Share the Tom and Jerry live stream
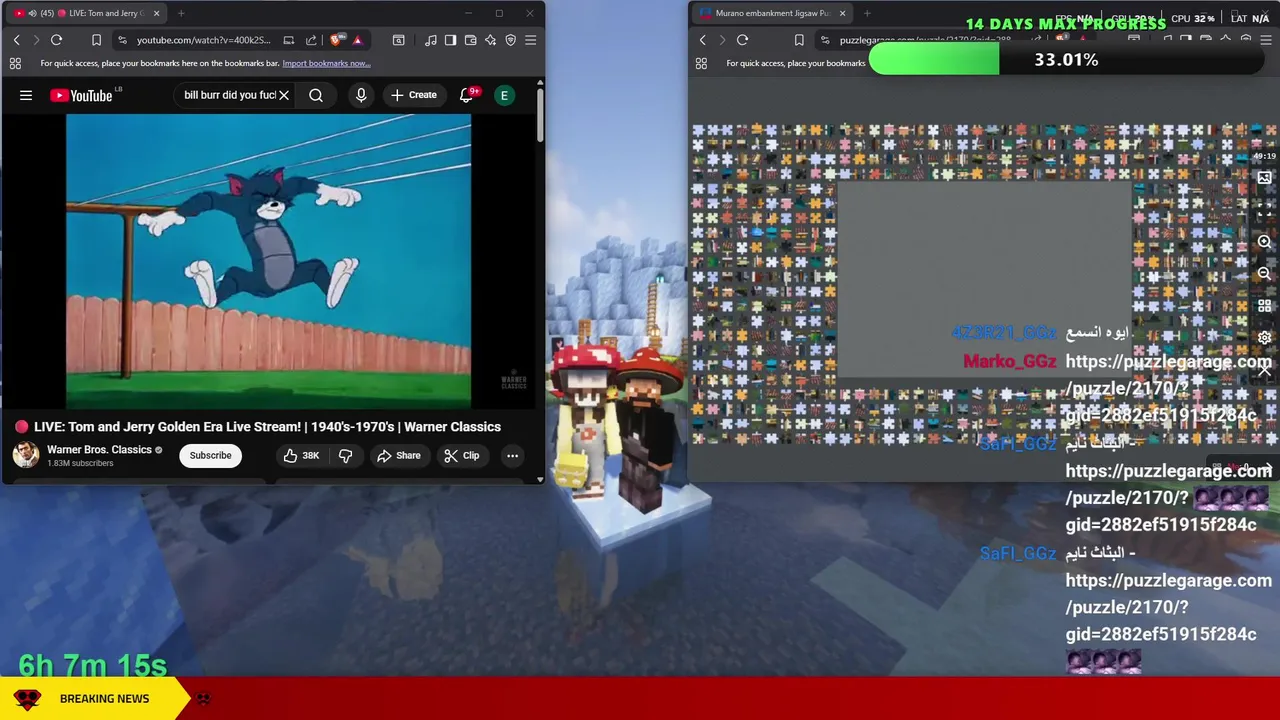 point(399,455)
